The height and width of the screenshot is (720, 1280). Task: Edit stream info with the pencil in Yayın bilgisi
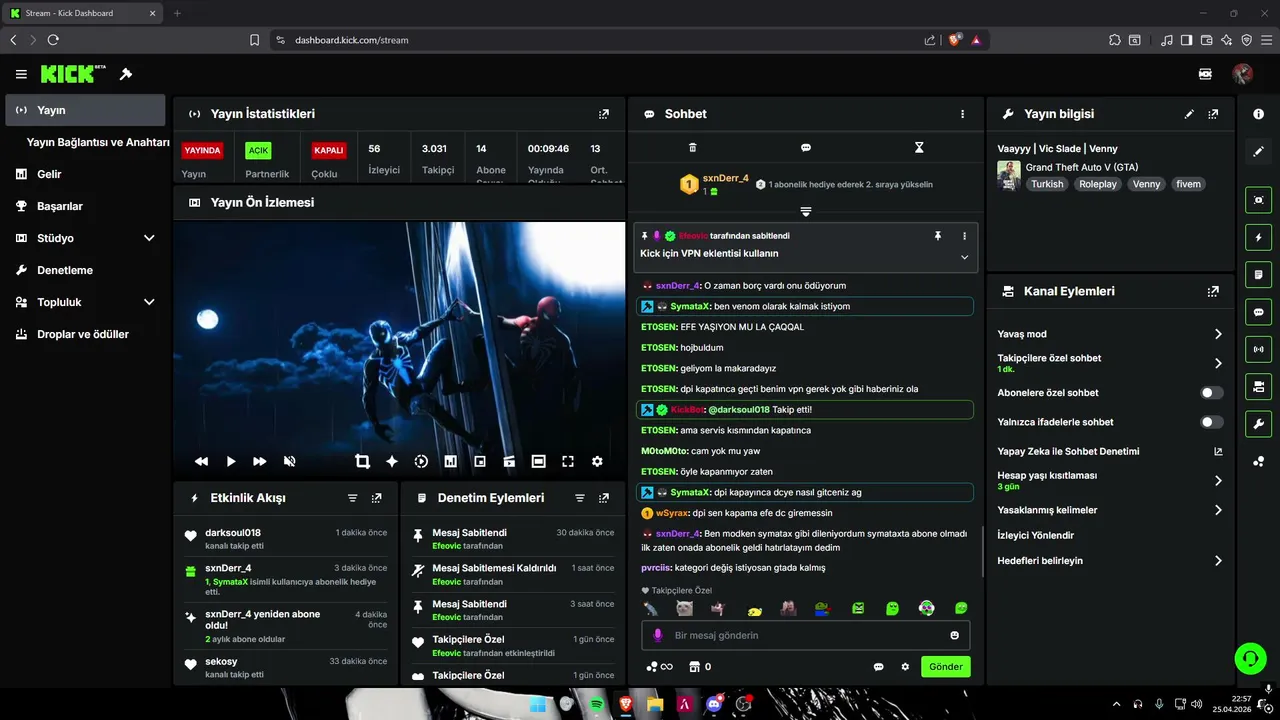click(x=1189, y=114)
